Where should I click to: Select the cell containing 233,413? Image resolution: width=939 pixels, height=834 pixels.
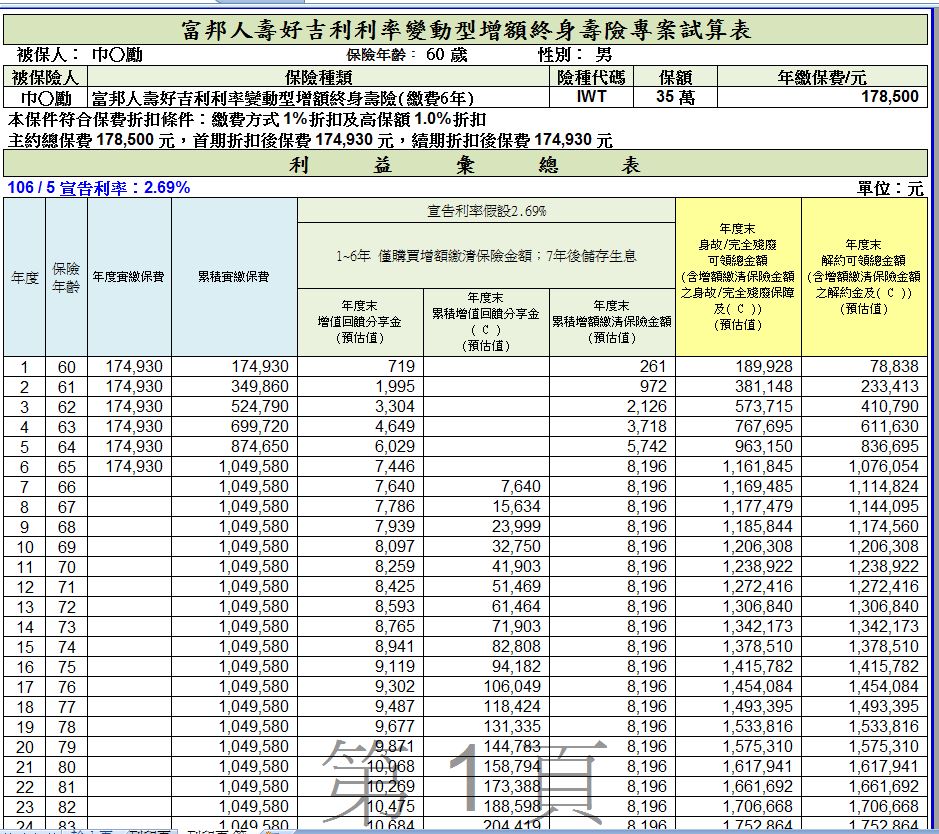tap(864, 387)
